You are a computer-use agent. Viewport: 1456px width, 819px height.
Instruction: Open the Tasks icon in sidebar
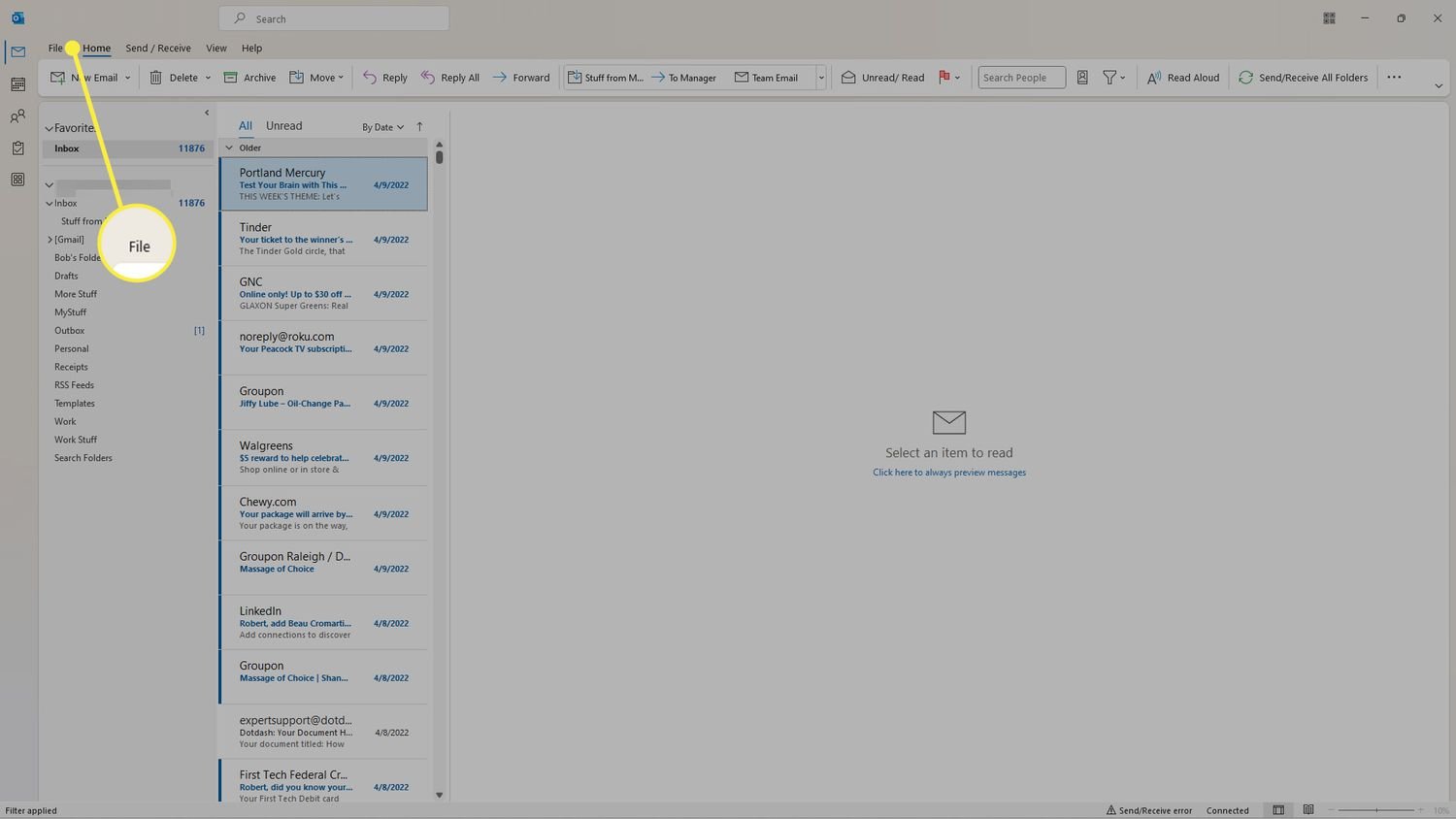click(17, 148)
